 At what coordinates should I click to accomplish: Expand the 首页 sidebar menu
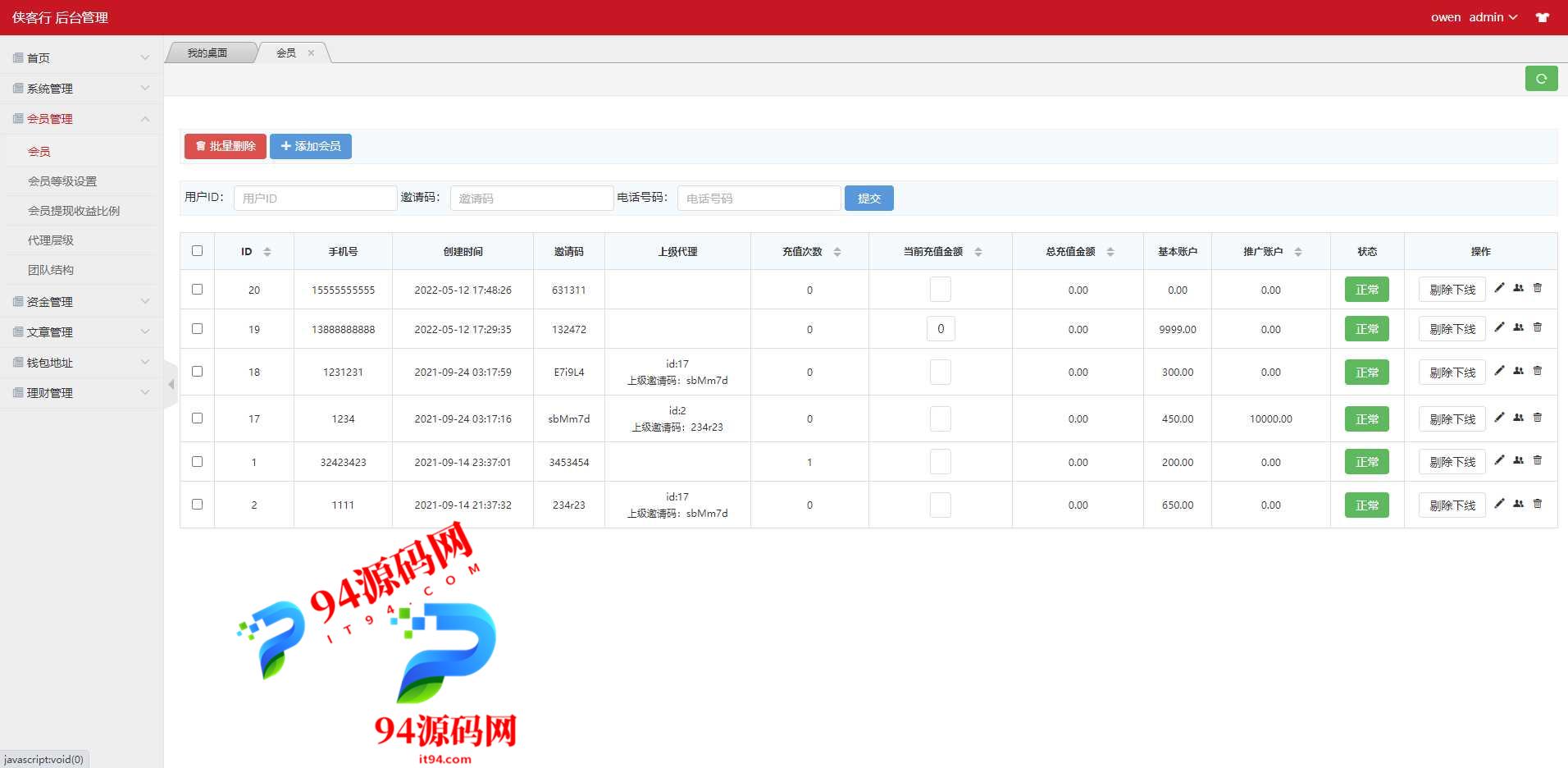pyautogui.click(x=81, y=58)
